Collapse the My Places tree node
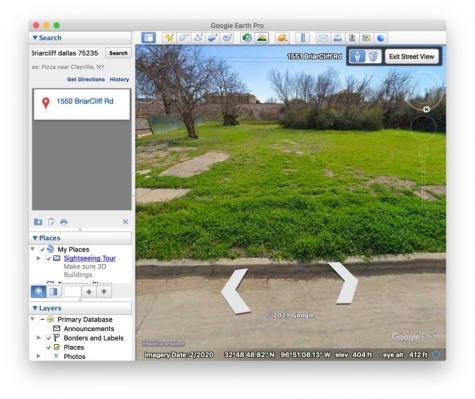This screenshot has height=399, width=475. [x=33, y=249]
